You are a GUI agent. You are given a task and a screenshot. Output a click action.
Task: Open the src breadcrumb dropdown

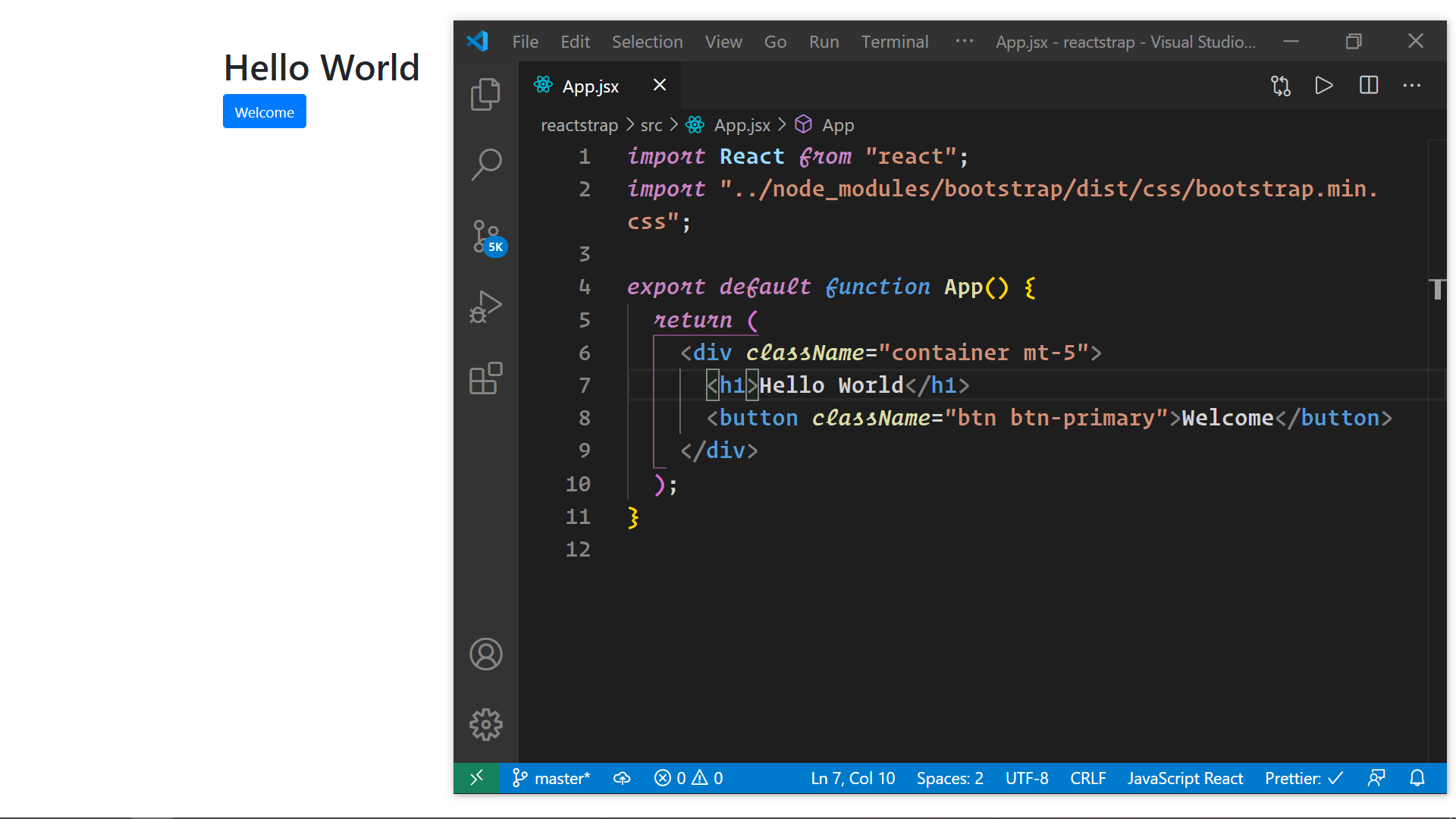pos(651,124)
